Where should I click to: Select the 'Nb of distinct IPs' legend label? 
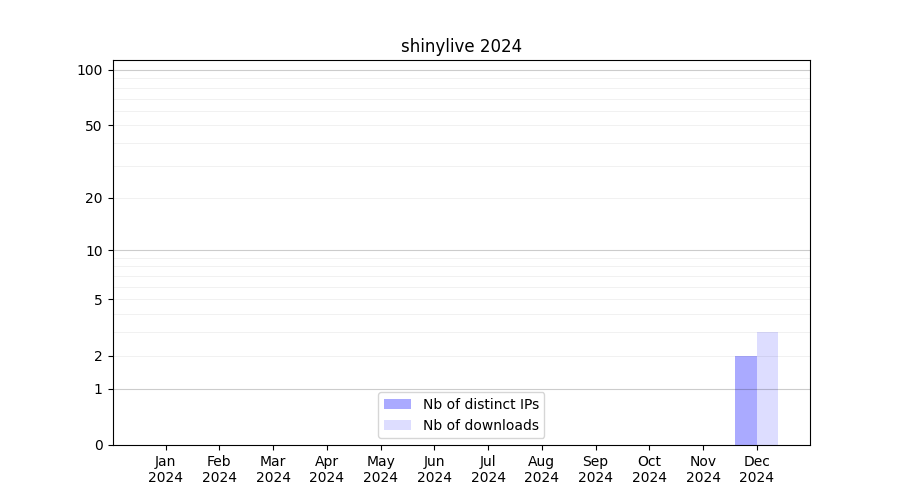(x=480, y=404)
